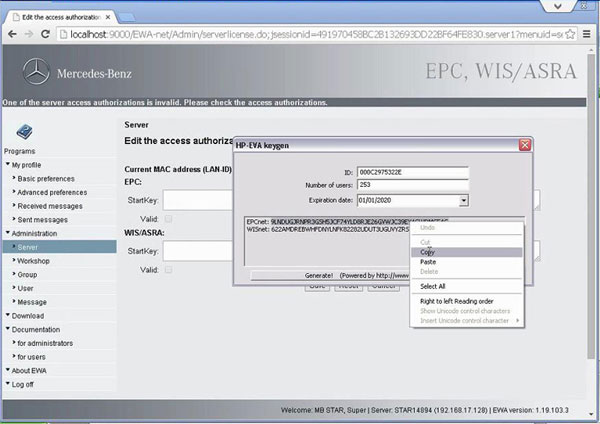
Task: Bookmark page with the star icon
Action: pos(570,34)
